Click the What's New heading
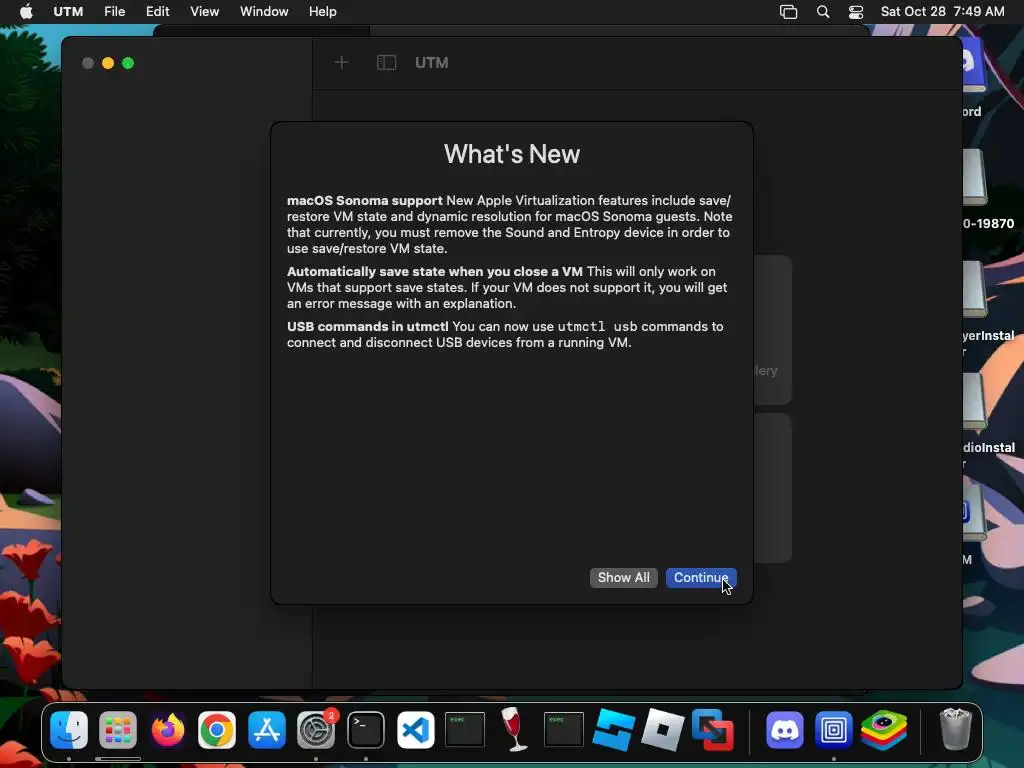Screen dimensions: 1024x768 [512, 154]
